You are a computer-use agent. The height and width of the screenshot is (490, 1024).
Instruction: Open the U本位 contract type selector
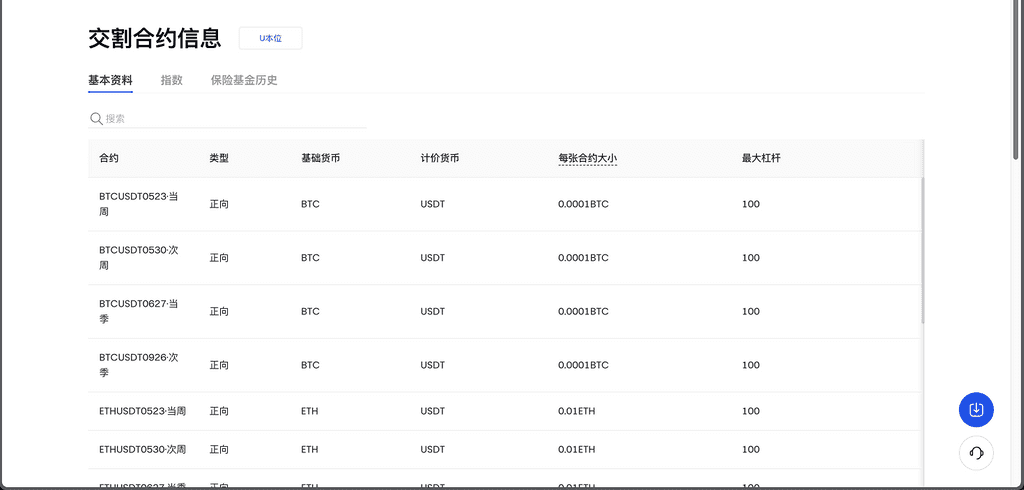(270, 38)
